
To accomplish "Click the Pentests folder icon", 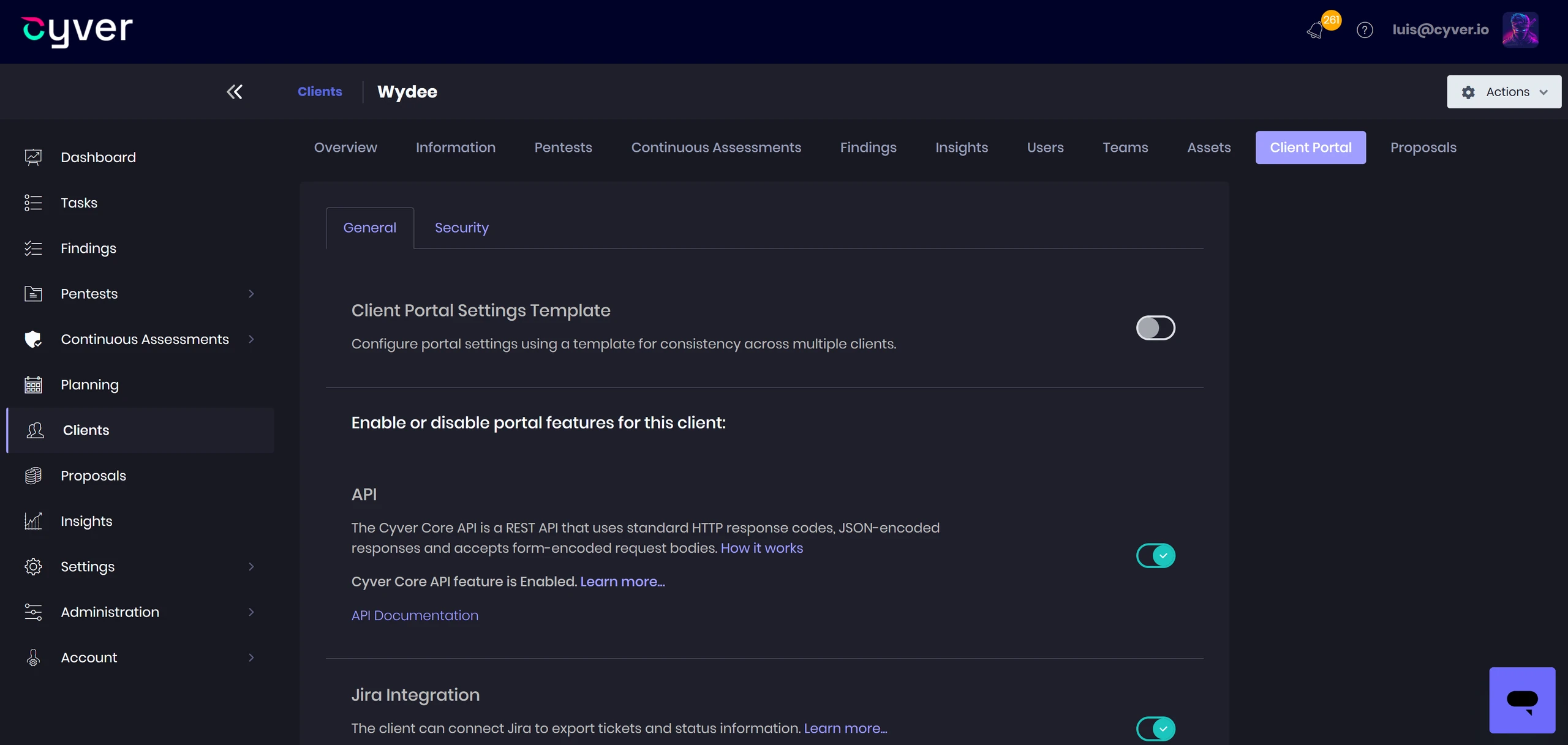I will point(33,294).
